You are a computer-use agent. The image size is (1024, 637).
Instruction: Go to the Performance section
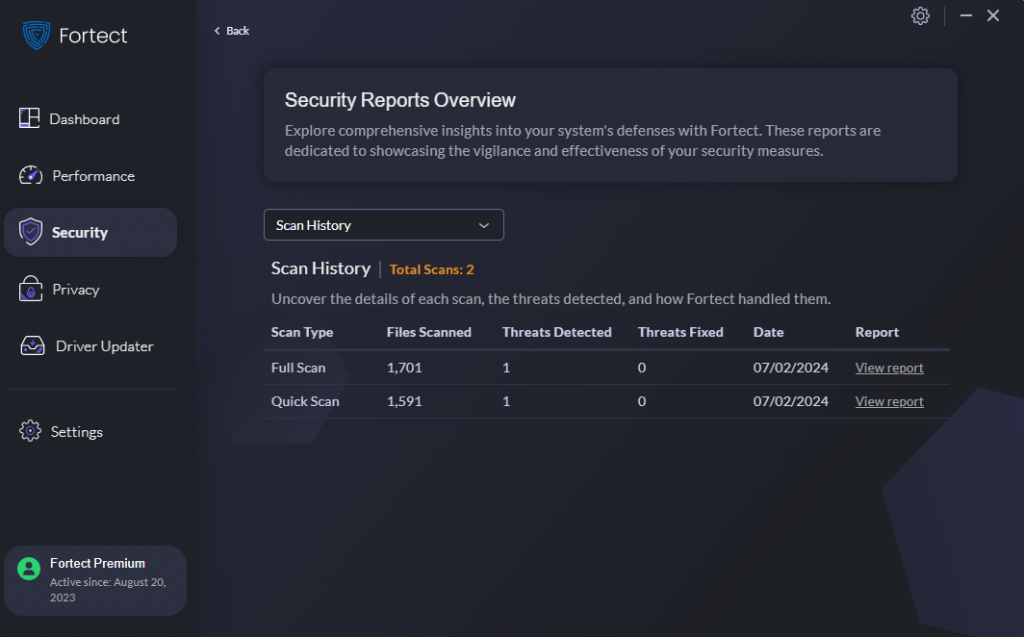point(93,176)
